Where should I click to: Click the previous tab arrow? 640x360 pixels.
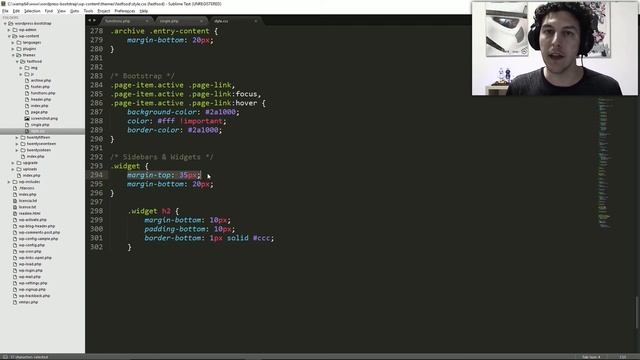click(x=90, y=20)
